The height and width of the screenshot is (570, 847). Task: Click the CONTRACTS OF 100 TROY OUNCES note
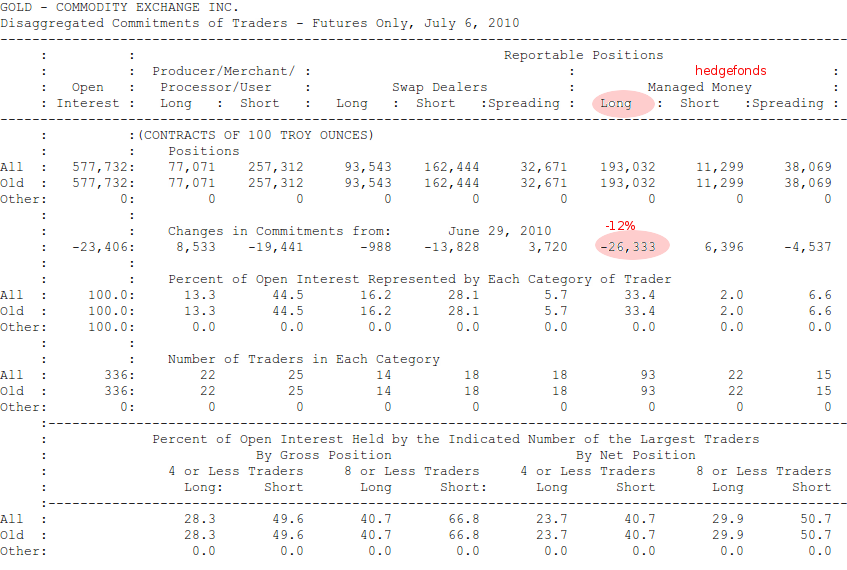pyautogui.click(x=255, y=135)
